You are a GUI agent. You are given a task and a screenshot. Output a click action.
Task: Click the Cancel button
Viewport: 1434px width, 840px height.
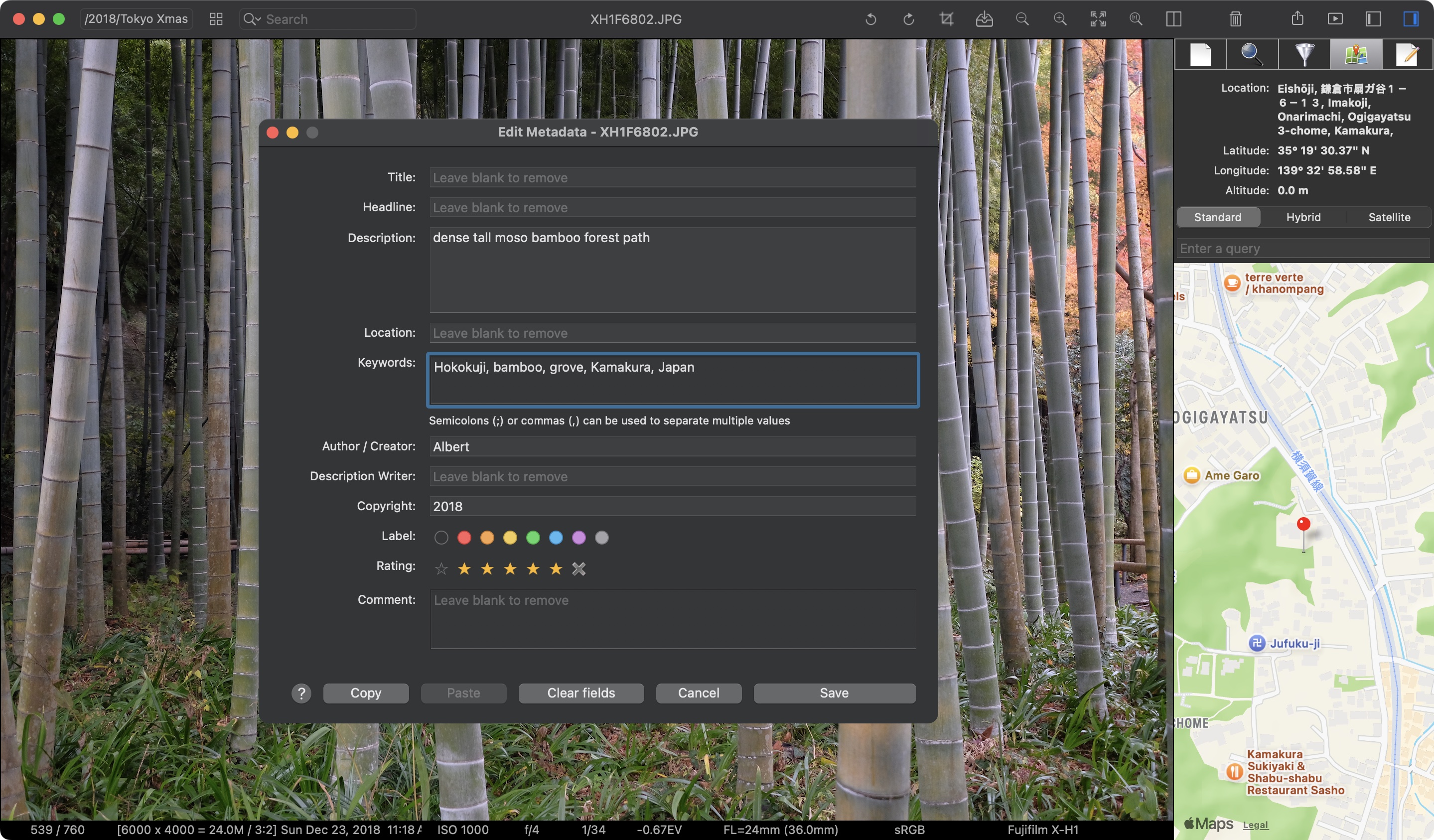point(698,693)
